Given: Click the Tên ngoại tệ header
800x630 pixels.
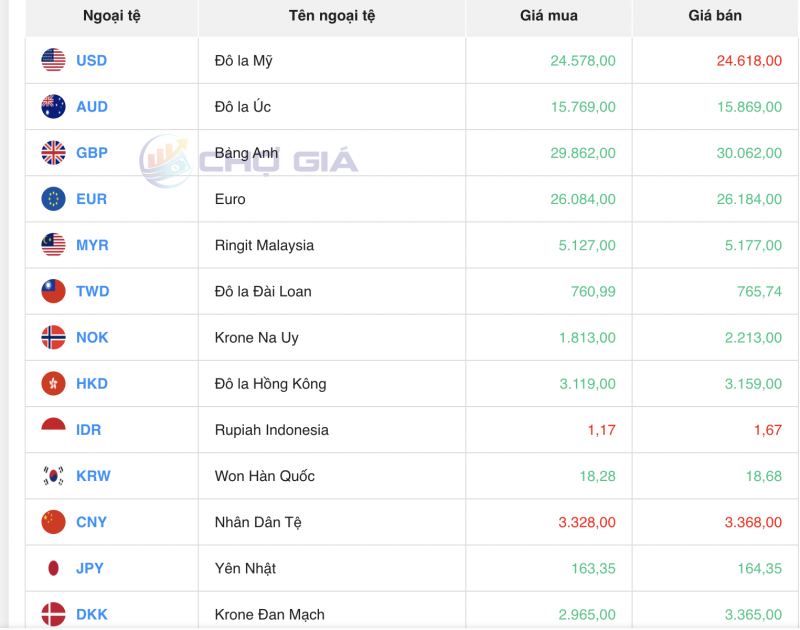Looking at the screenshot, I should point(332,15).
